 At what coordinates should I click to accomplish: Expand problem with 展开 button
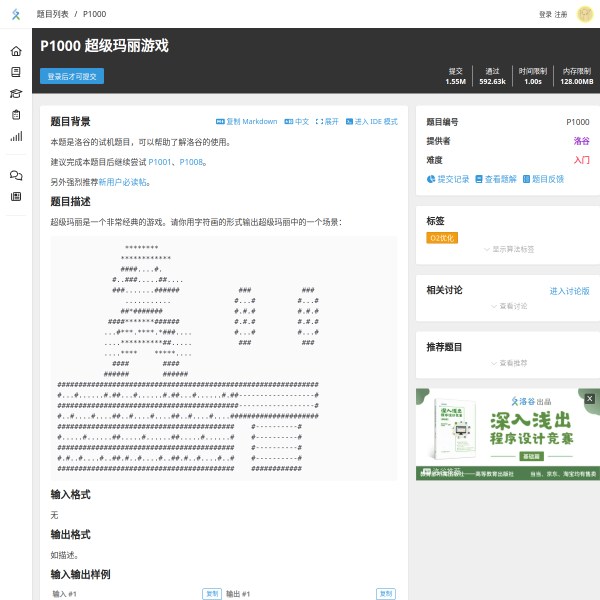tap(327, 121)
